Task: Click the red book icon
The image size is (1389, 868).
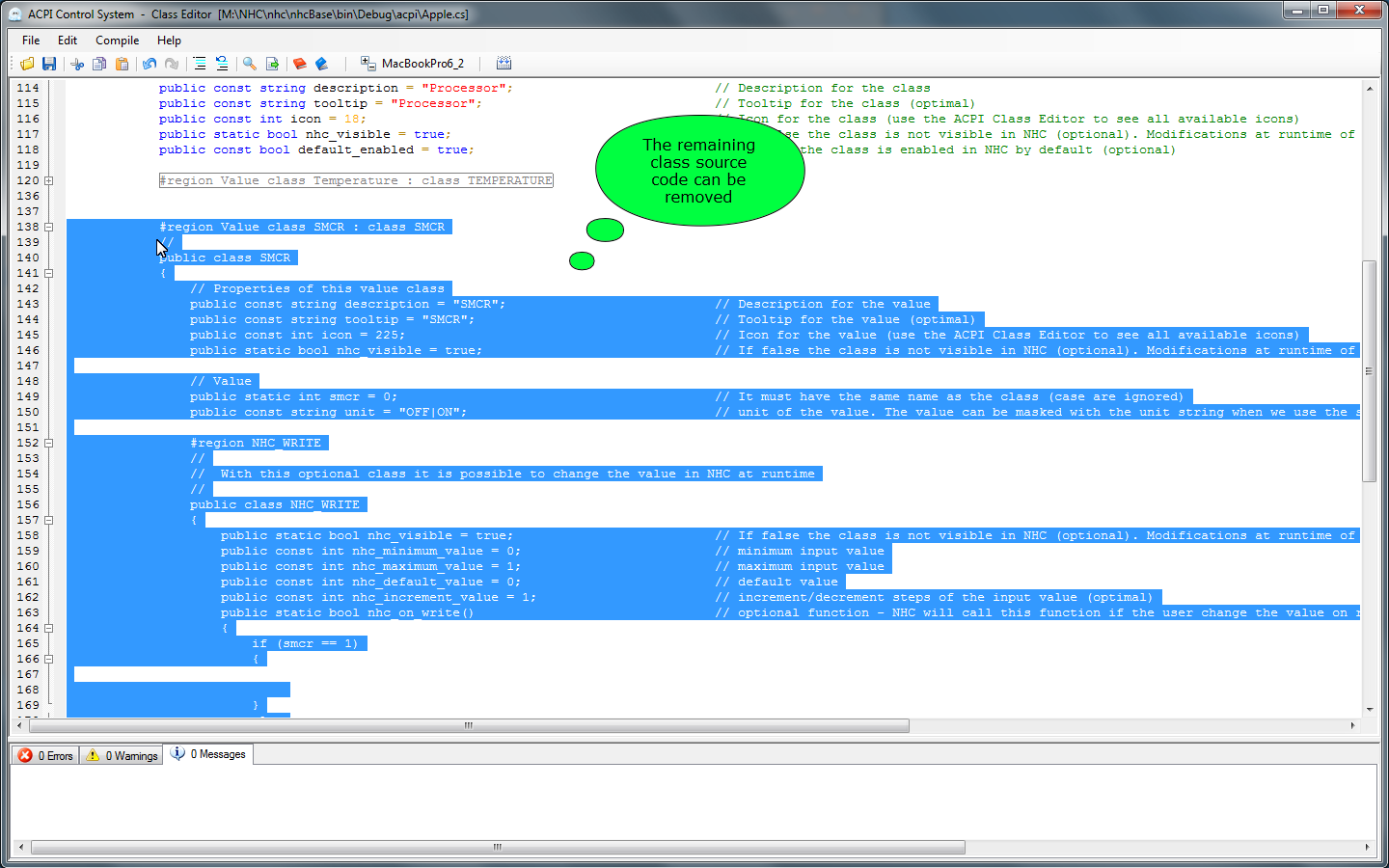Action: tap(300, 64)
